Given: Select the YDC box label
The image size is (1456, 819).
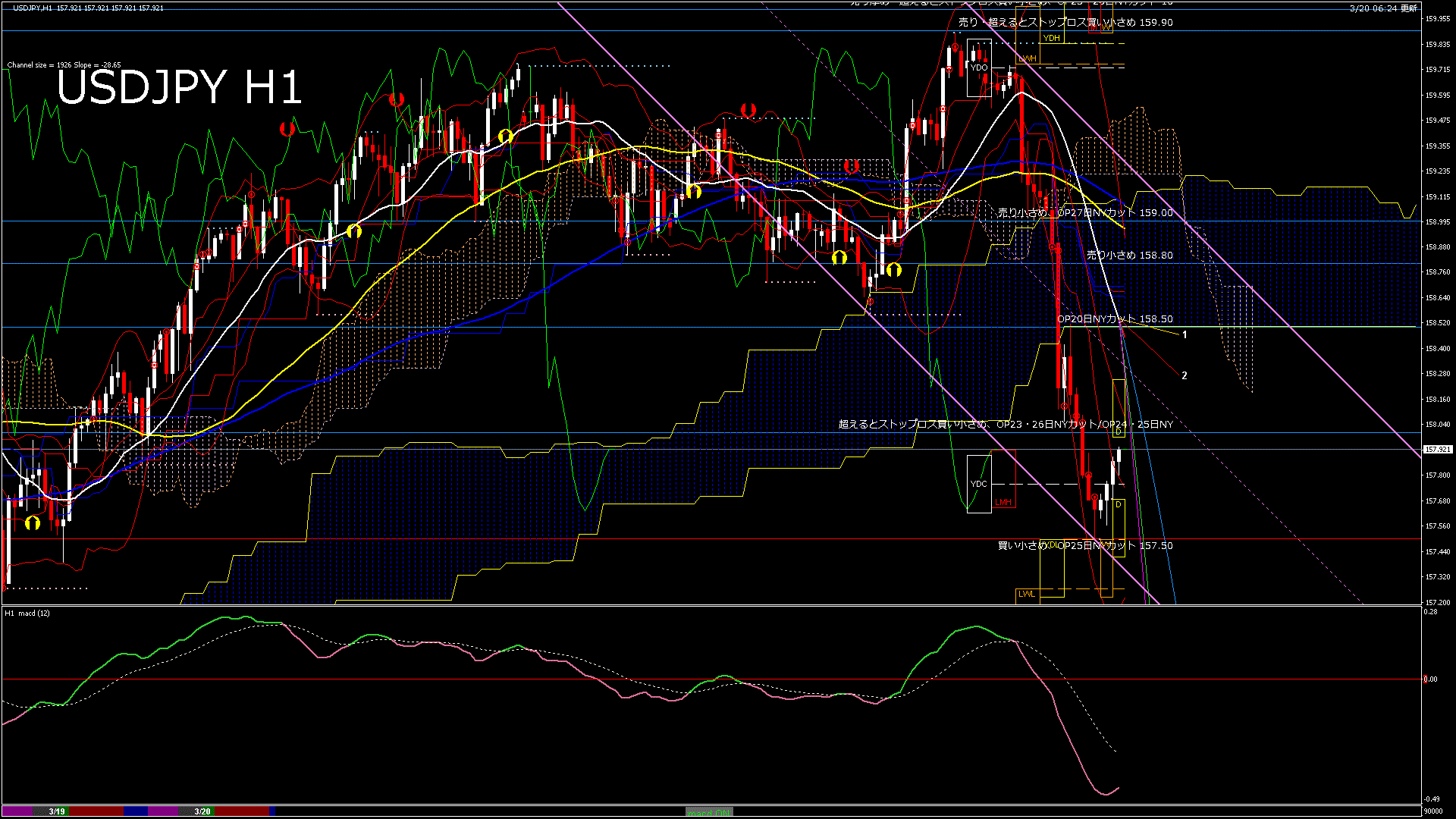Looking at the screenshot, I should point(978,484).
